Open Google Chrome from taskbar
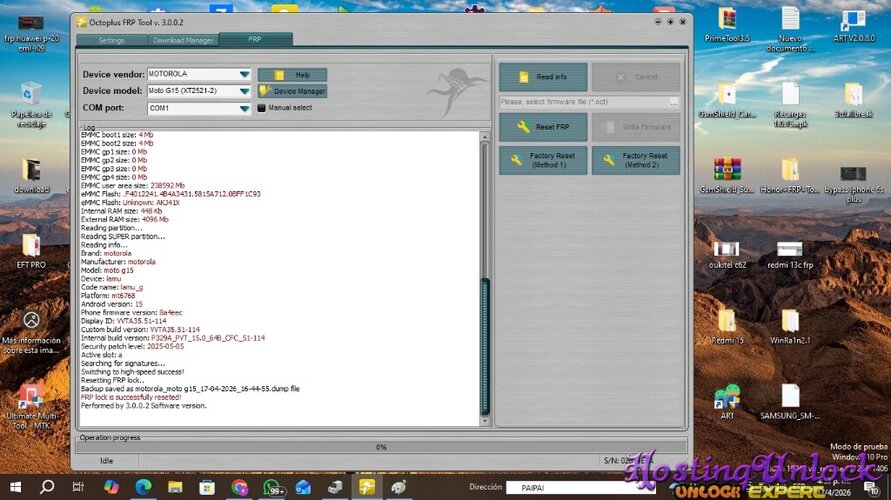The width and height of the screenshot is (891, 500). pos(239,487)
